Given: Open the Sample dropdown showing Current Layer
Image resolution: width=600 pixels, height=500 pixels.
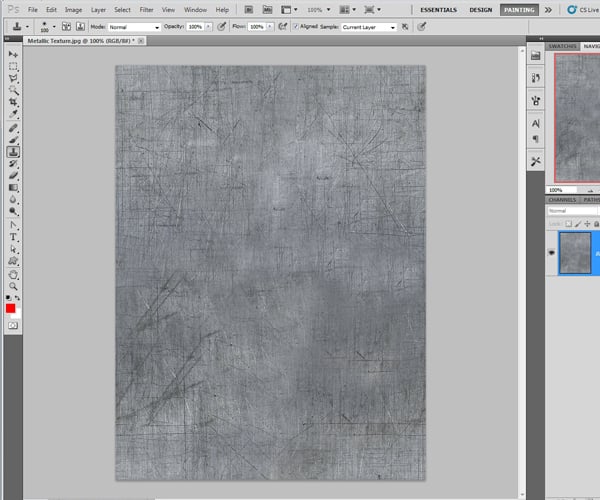Looking at the screenshot, I should [369, 27].
